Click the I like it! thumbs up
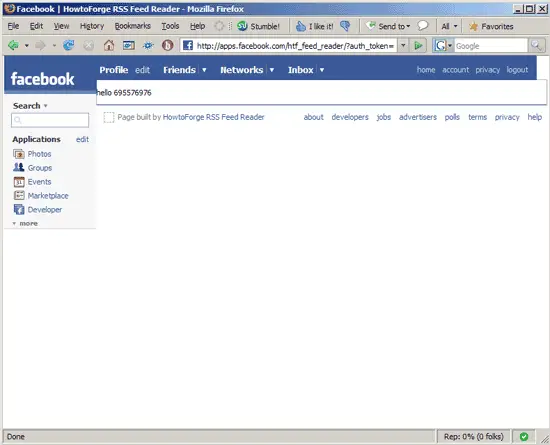This screenshot has width=550, height=445. tap(315, 26)
